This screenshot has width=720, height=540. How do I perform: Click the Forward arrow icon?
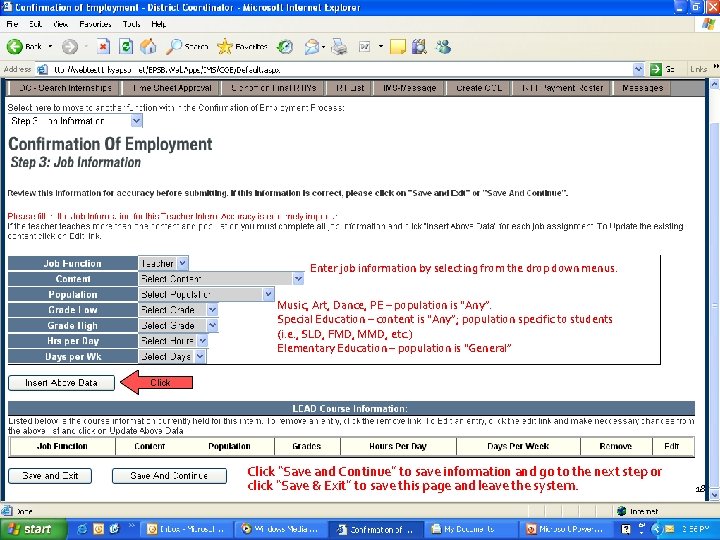pyautogui.click(x=70, y=46)
